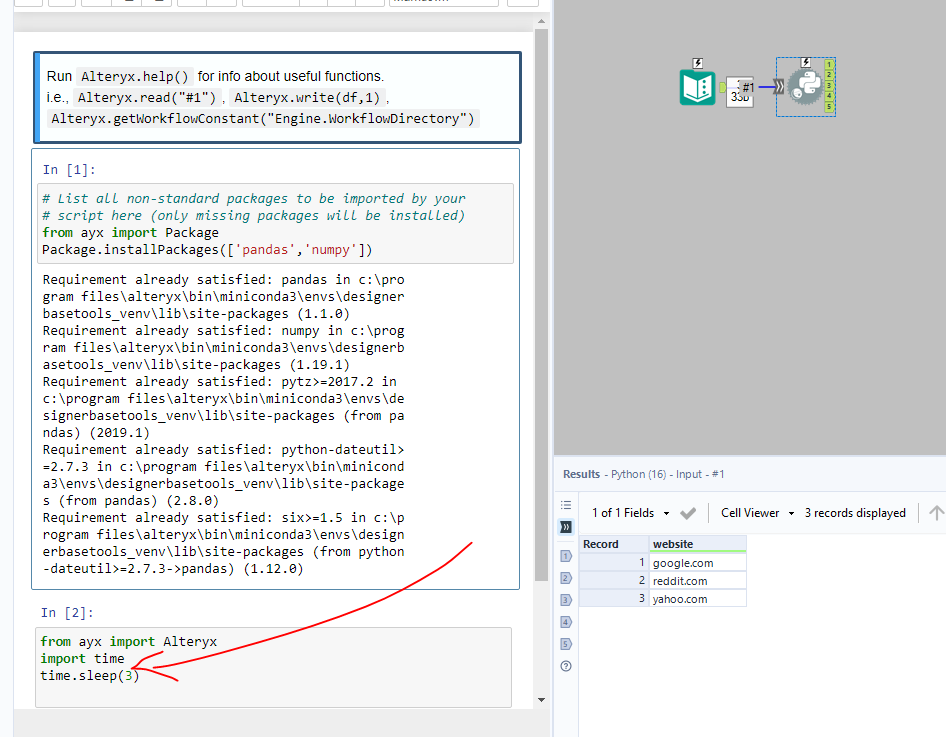Image resolution: width=946 pixels, height=737 pixels.
Task: Click into the In [1] code cell
Action: click(275, 224)
